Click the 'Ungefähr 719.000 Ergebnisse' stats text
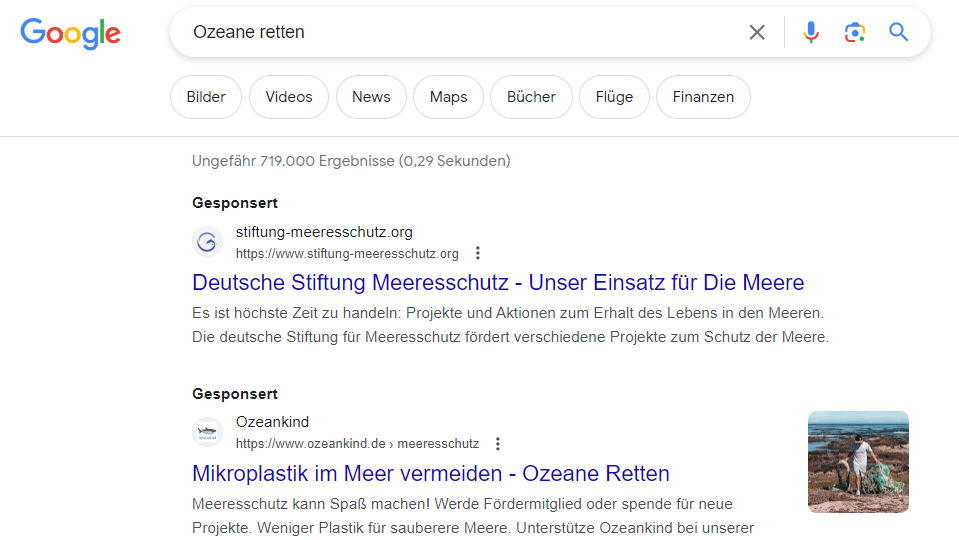This screenshot has width=959, height=540. (351, 161)
